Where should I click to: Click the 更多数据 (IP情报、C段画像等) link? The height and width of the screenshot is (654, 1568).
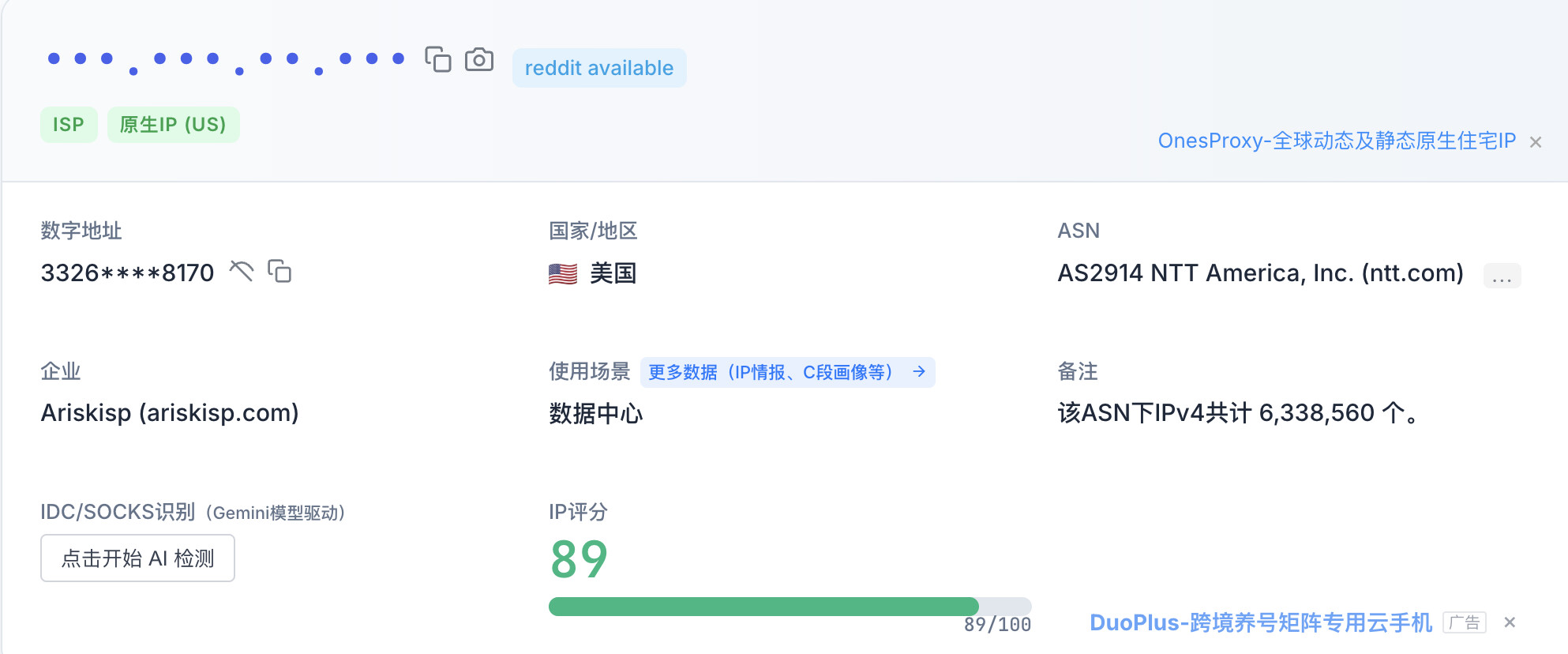tap(787, 372)
